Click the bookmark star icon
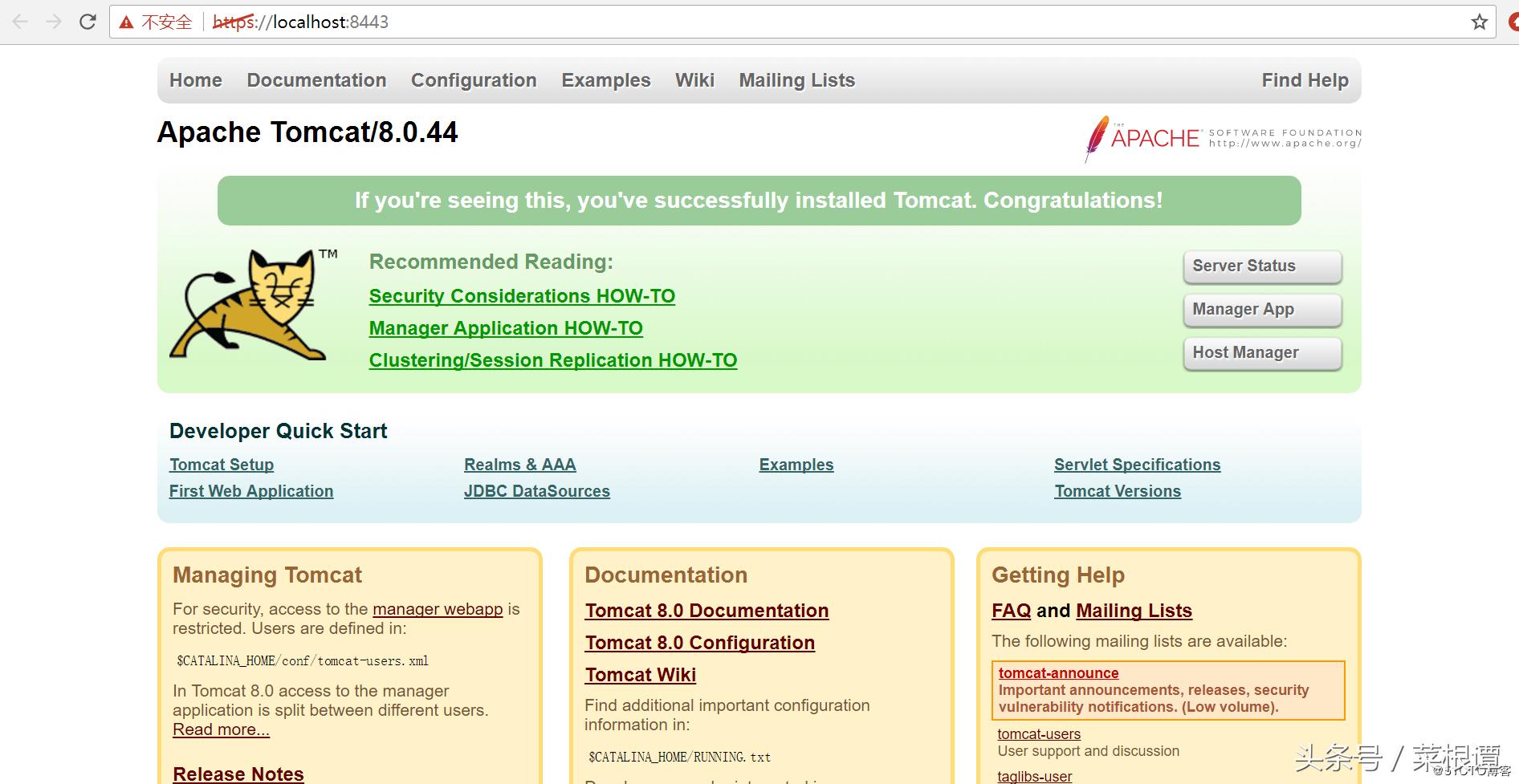The width and height of the screenshot is (1519, 784). [x=1479, y=22]
